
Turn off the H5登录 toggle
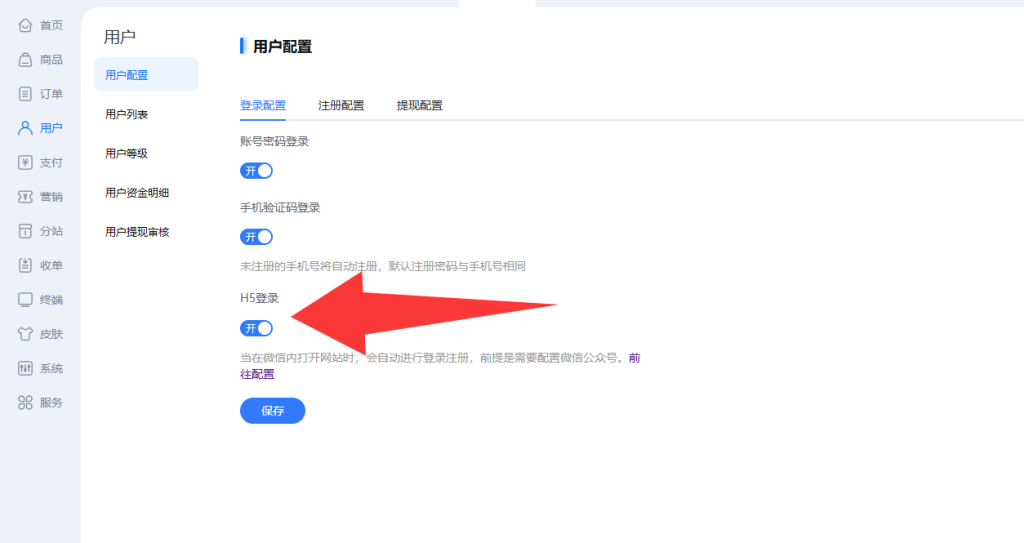coord(256,328)
